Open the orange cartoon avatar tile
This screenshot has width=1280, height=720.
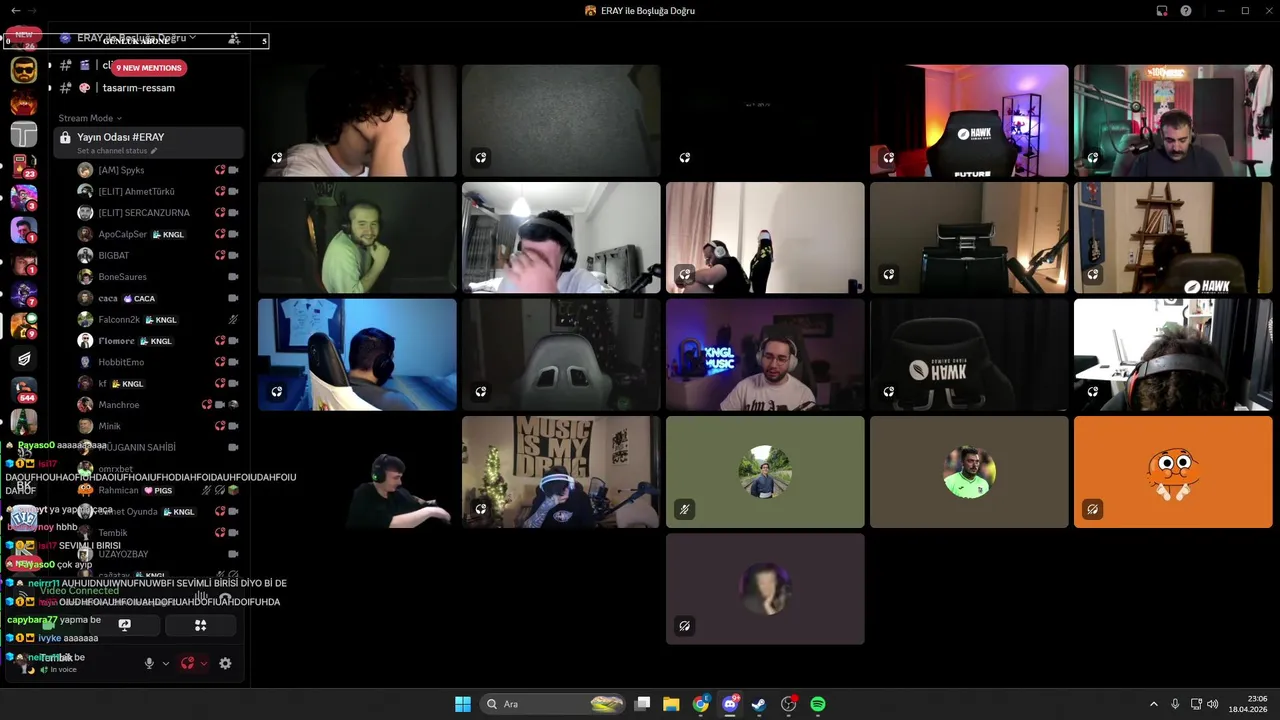click(1173, 472)
